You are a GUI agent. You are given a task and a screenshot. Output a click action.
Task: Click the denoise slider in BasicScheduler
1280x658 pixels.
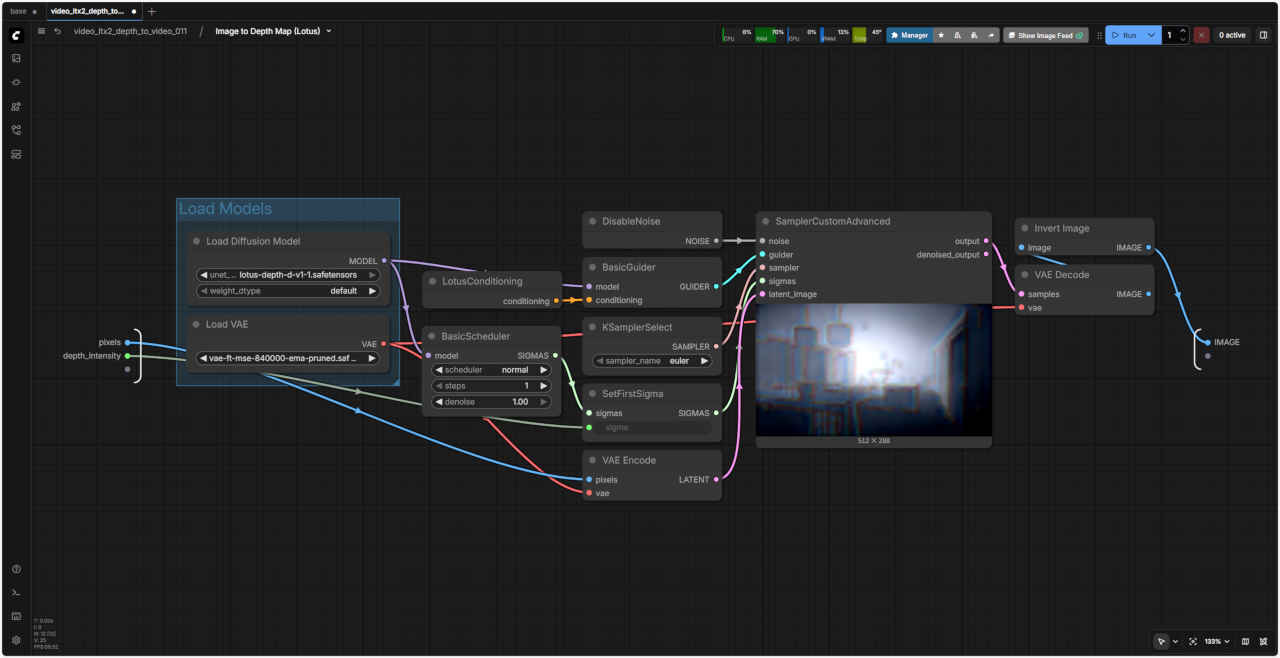pyautogui.click(x=490, y=402)
